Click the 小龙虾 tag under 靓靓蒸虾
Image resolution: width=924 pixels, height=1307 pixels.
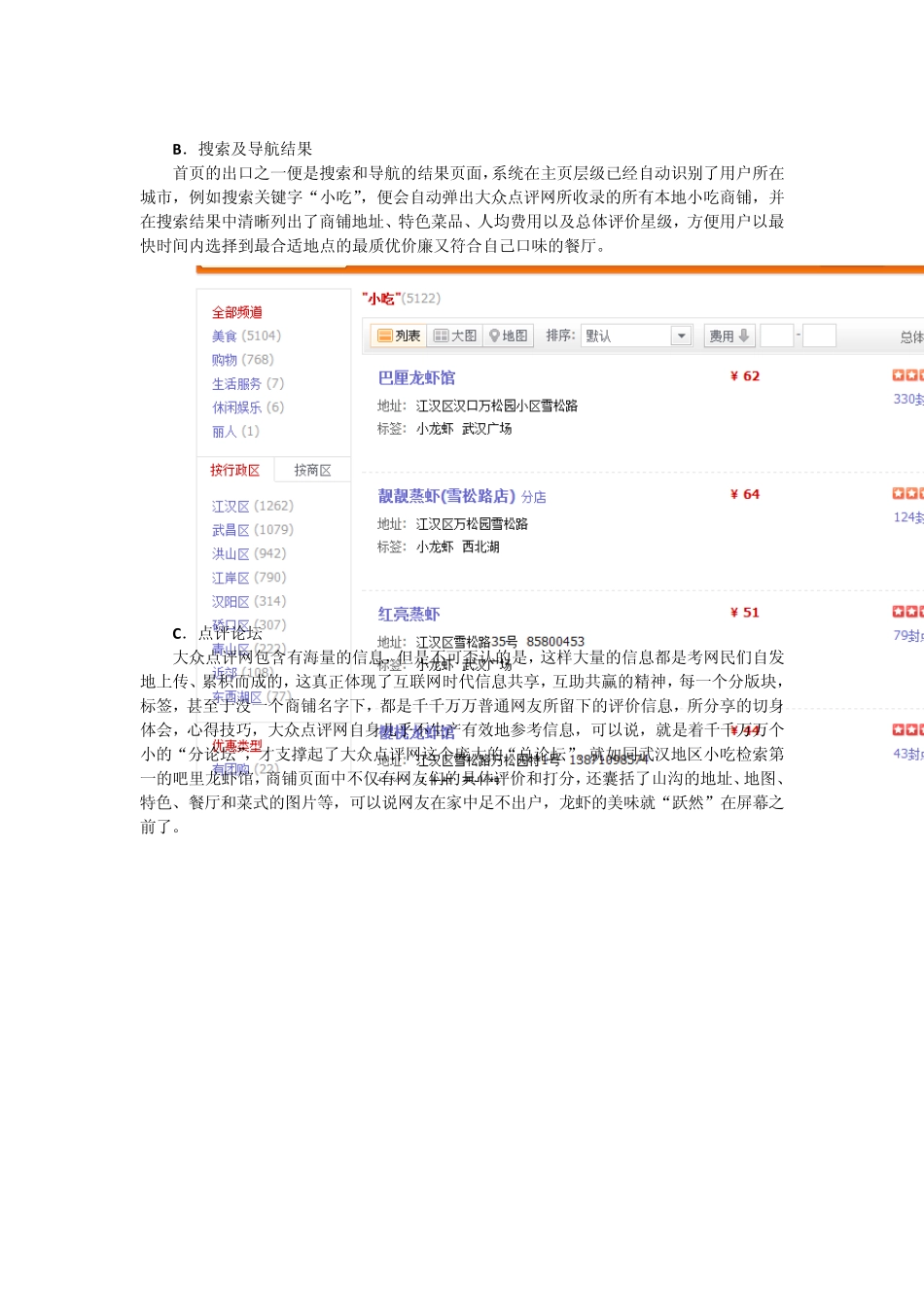[435, 547]
